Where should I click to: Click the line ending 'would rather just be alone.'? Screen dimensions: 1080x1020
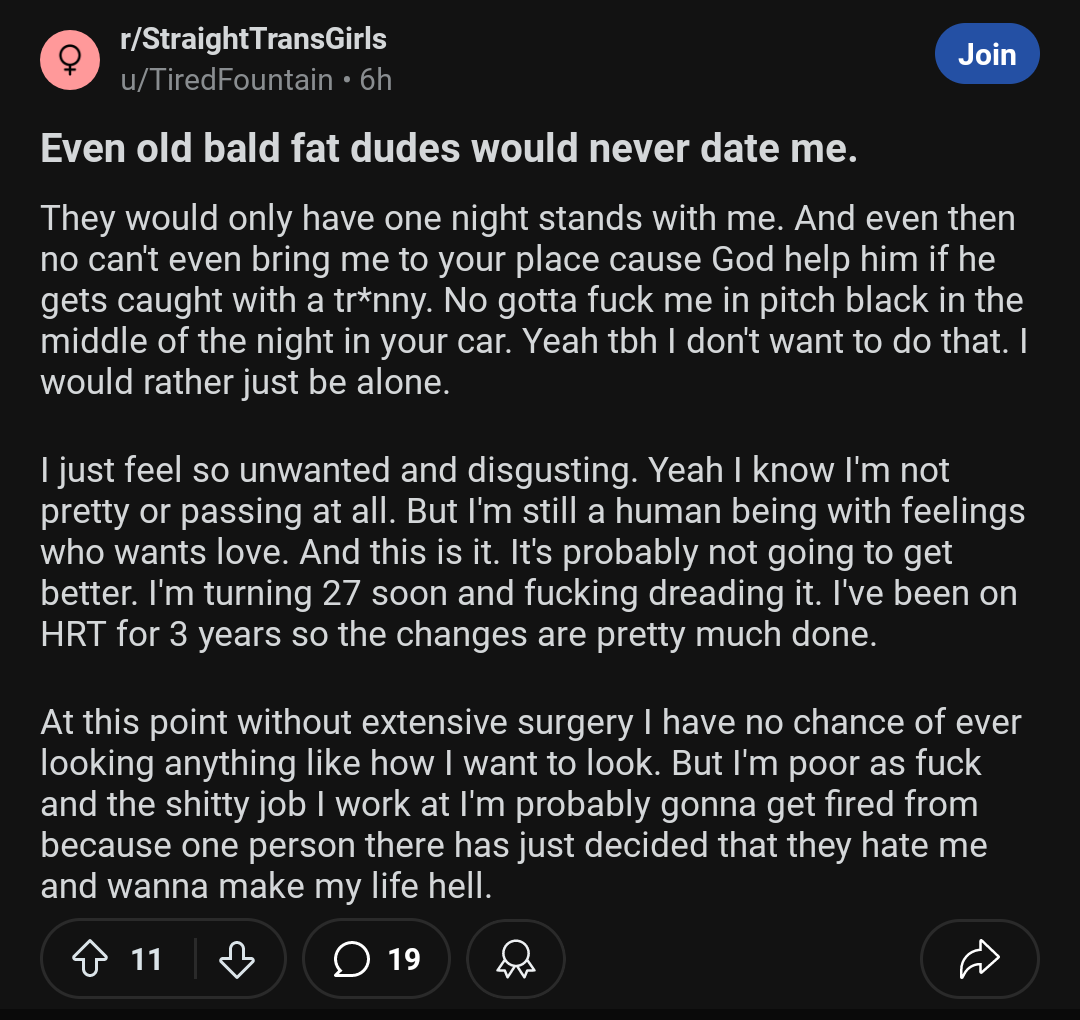coord(245,382)
